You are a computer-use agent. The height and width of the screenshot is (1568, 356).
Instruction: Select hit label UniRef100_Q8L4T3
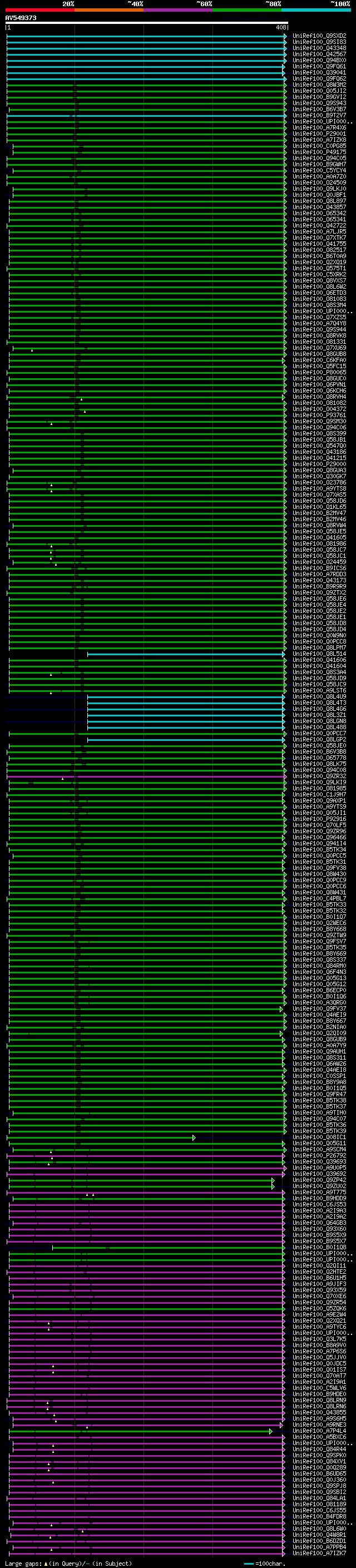click(x=319, y=703)
